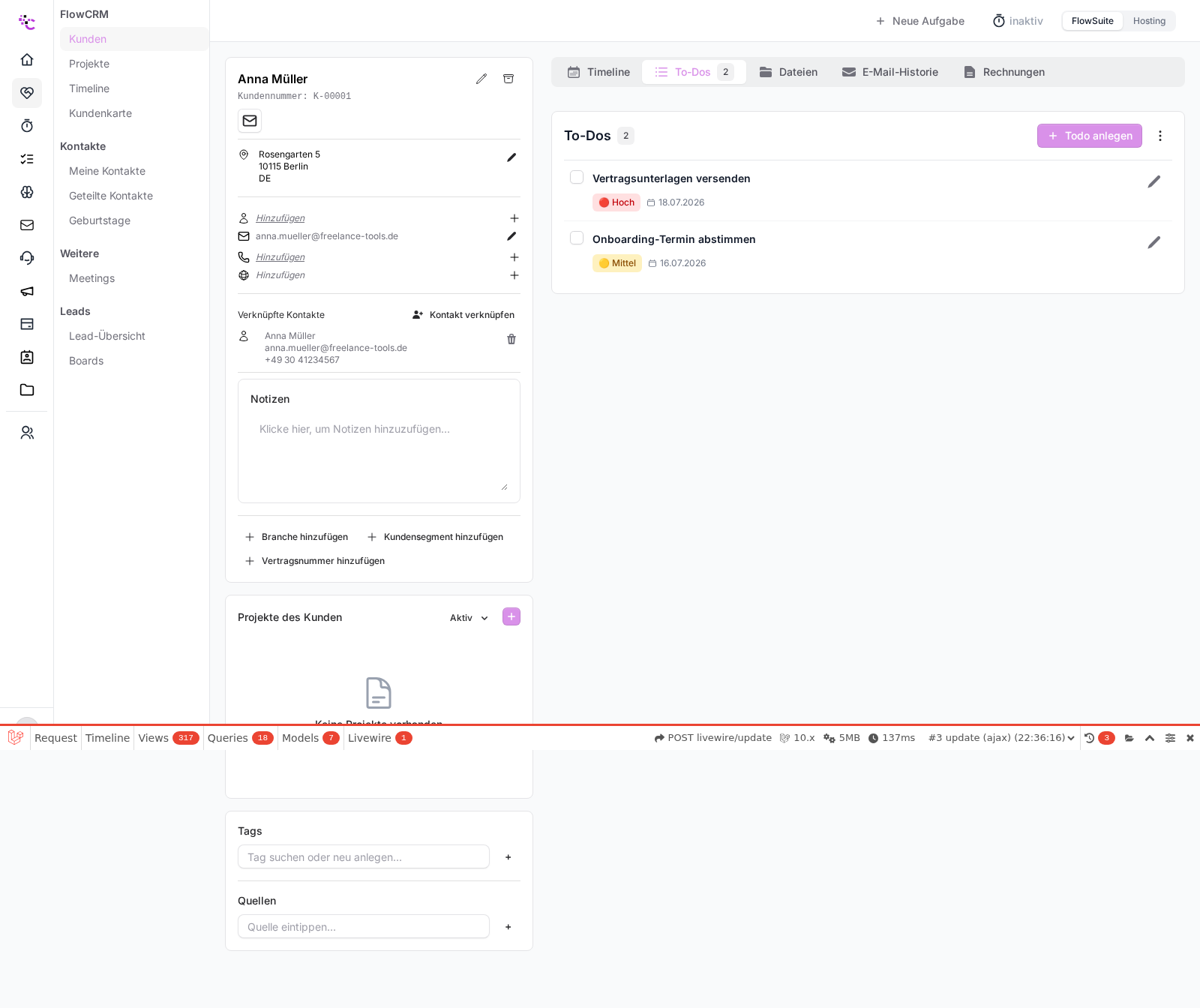Edit the Onboarding-Termin abstimmen todo
Viewport: 1200px width, 1008px height.
point(1154,242)
